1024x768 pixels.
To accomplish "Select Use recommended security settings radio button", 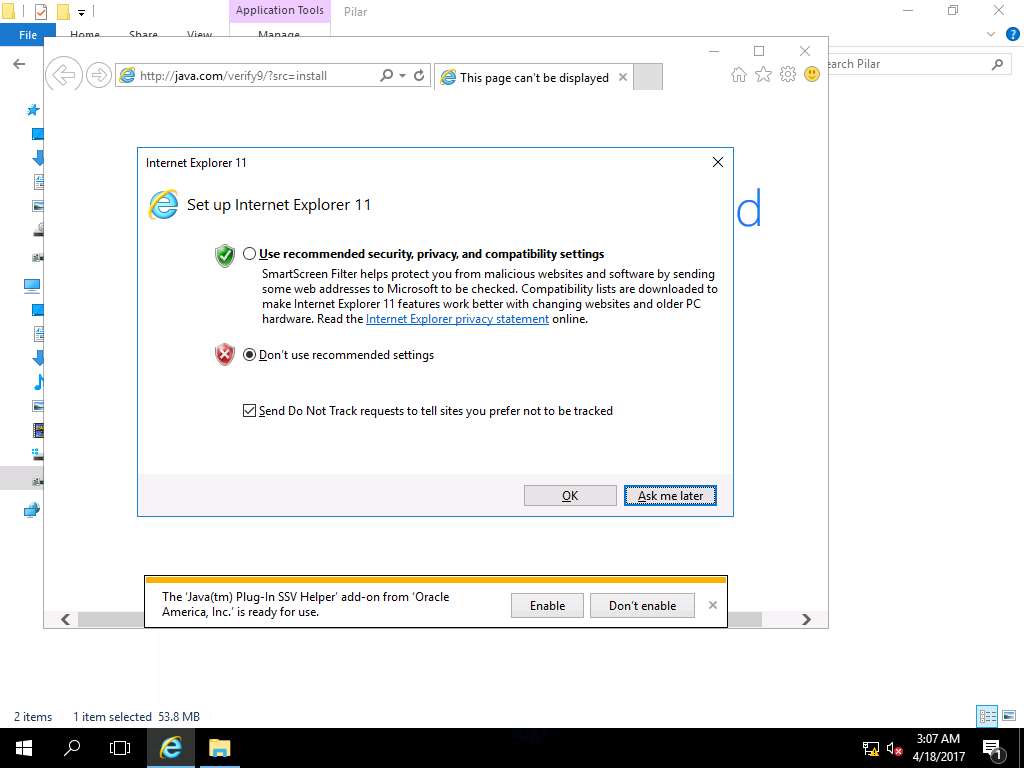I will click(249, 254).
